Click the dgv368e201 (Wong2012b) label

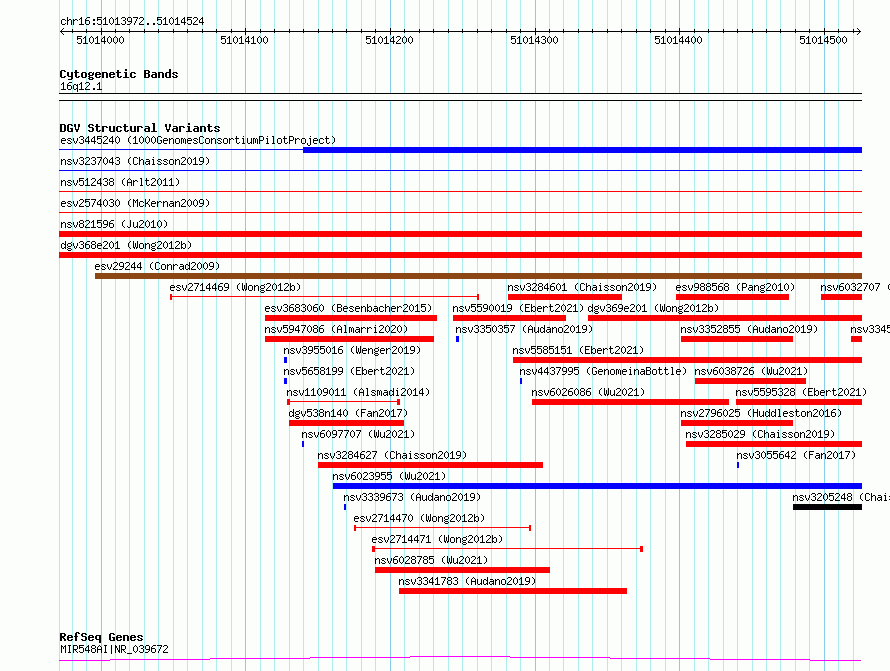tap(126, 245)
